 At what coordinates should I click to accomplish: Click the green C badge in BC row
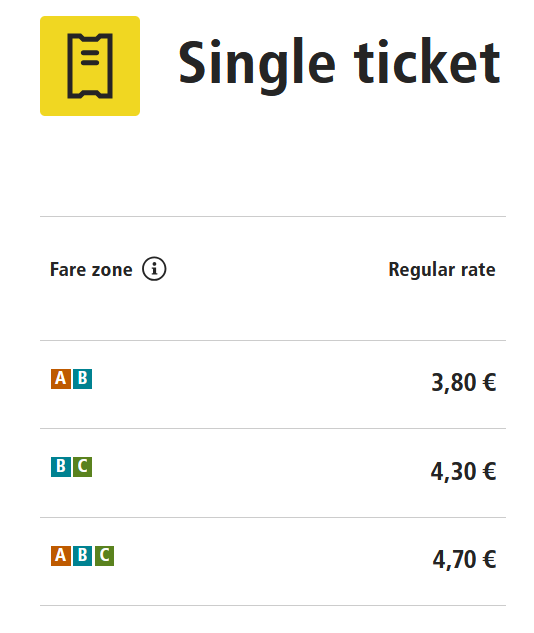point(82,467)
